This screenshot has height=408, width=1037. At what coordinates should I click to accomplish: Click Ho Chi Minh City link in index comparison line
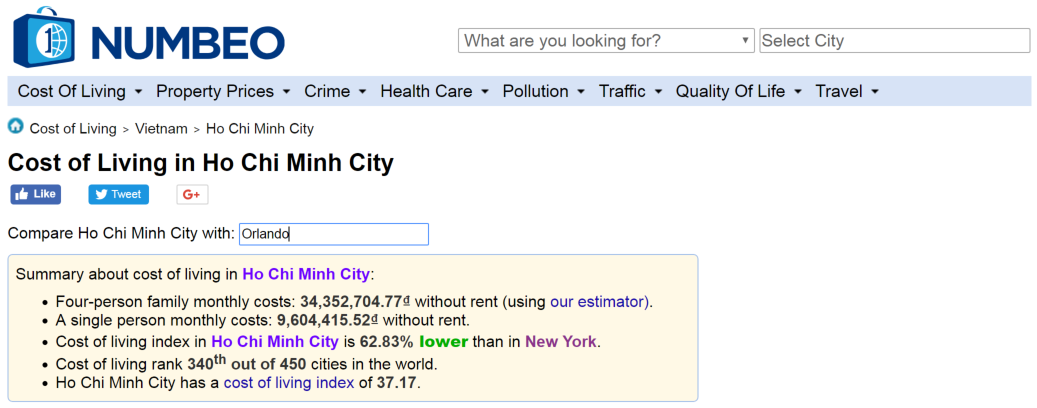[274, 343]
